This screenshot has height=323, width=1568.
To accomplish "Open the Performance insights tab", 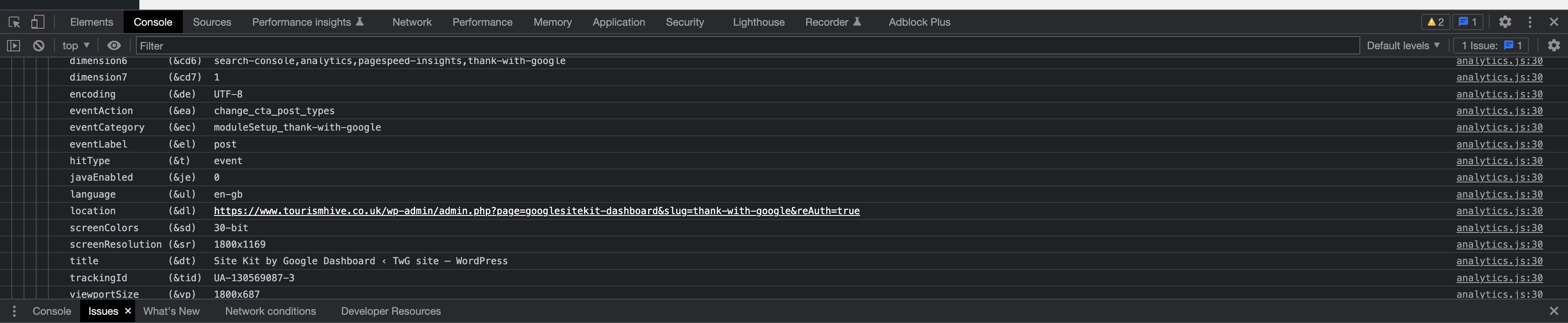I will point(308,22).
